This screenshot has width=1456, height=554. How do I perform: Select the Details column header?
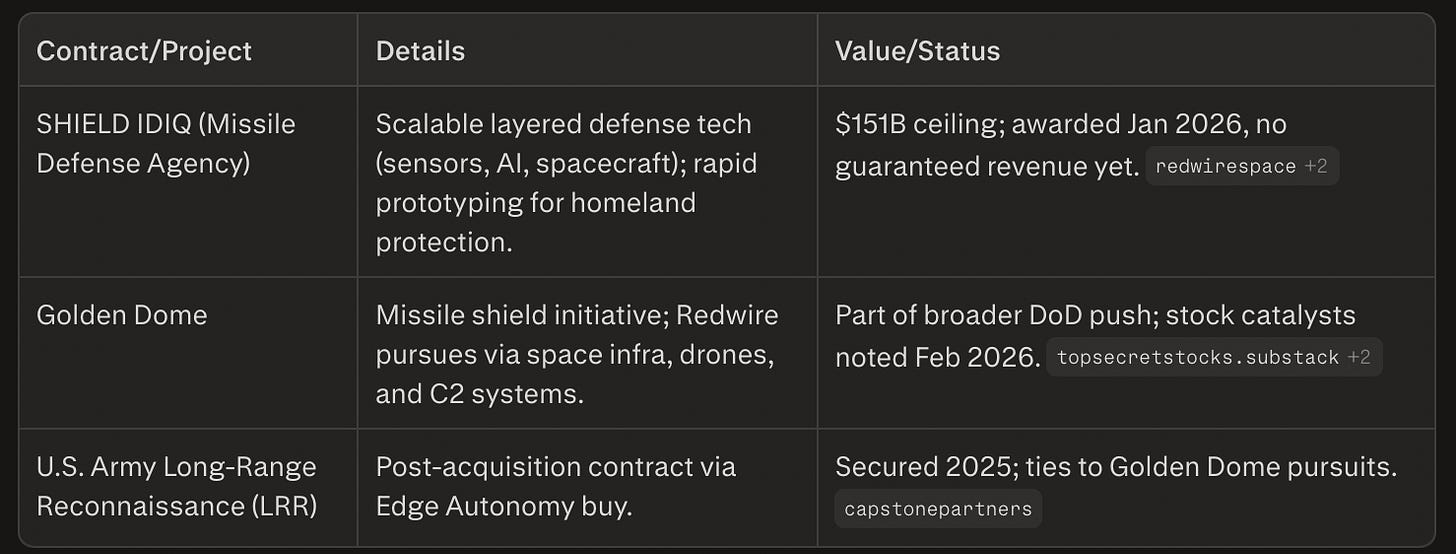tap(420, 51)
